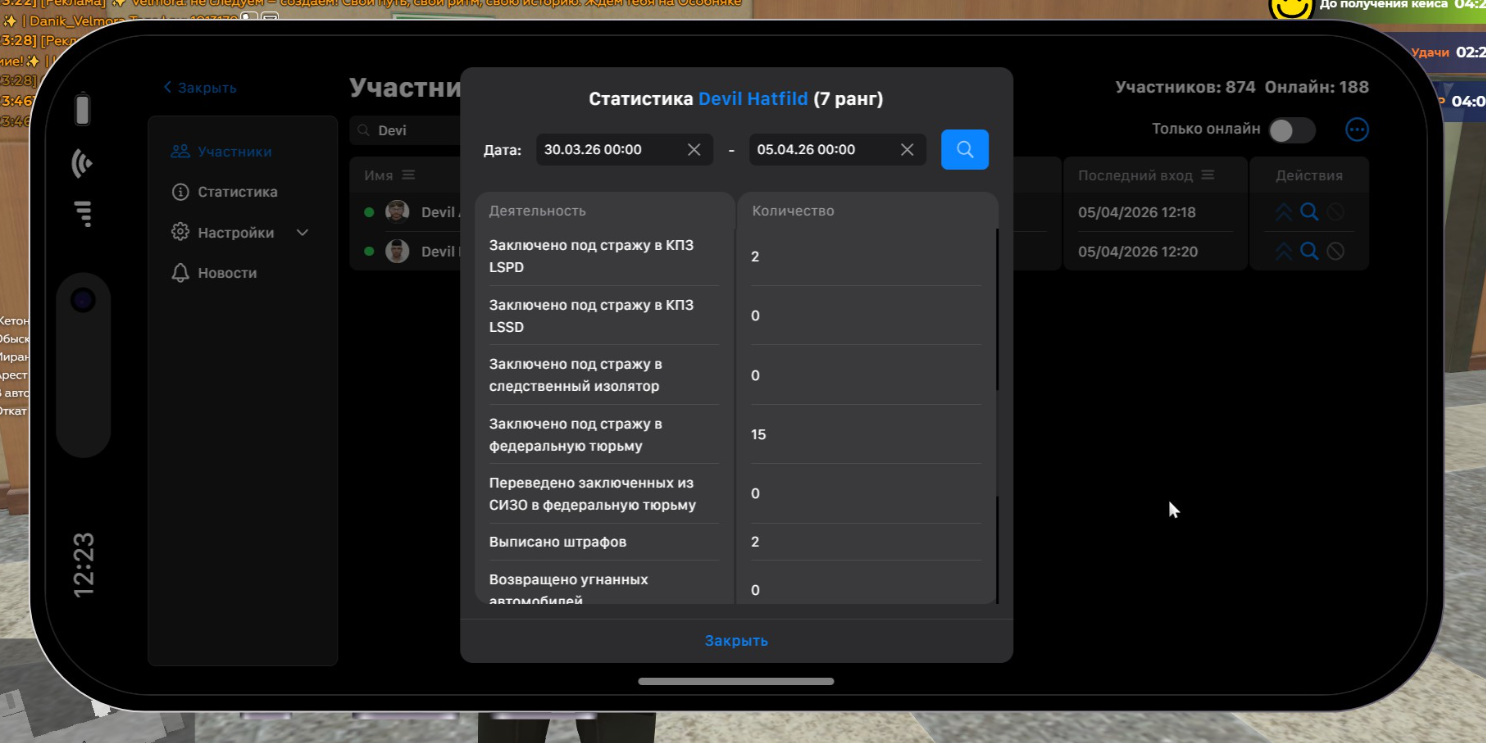This screenshot has width=1486, height=743.
Task: Clear the start date 30.03.26 field
Action: (x=694, y=150)
